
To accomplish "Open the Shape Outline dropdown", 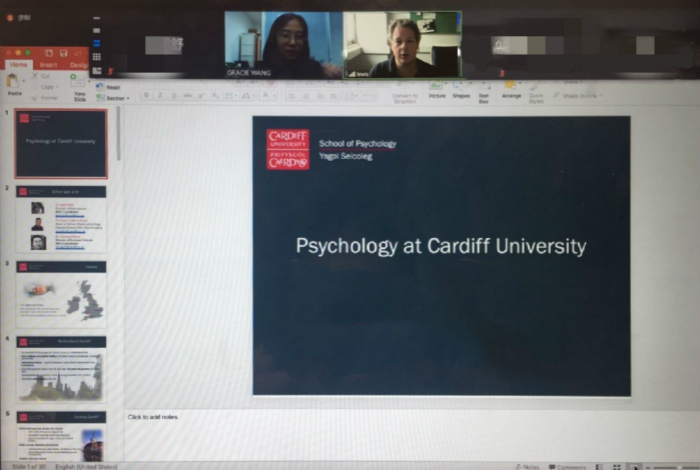I will coord(580,96).
